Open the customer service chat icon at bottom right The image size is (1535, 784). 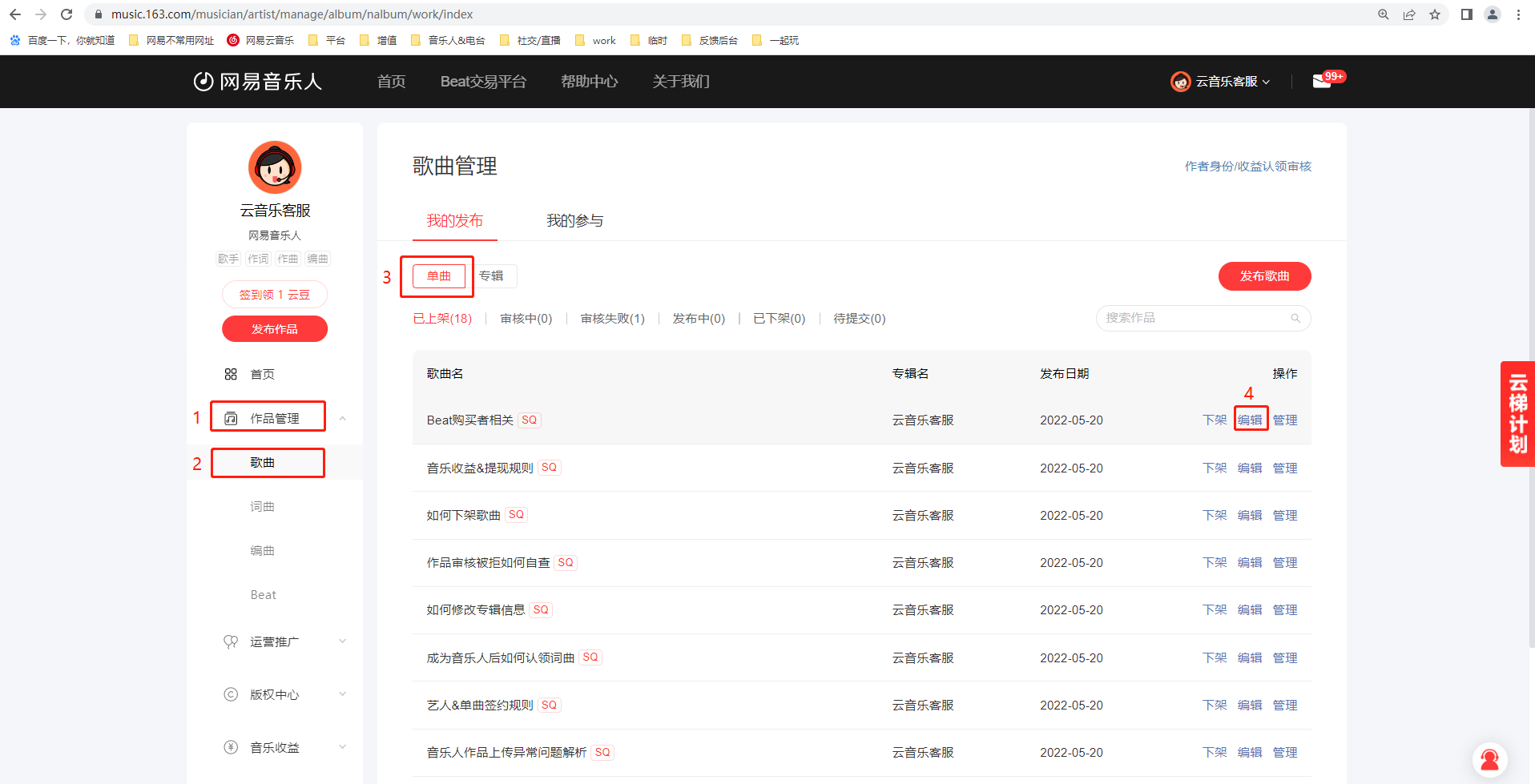pyautogui.click(x=1489, y=759)
